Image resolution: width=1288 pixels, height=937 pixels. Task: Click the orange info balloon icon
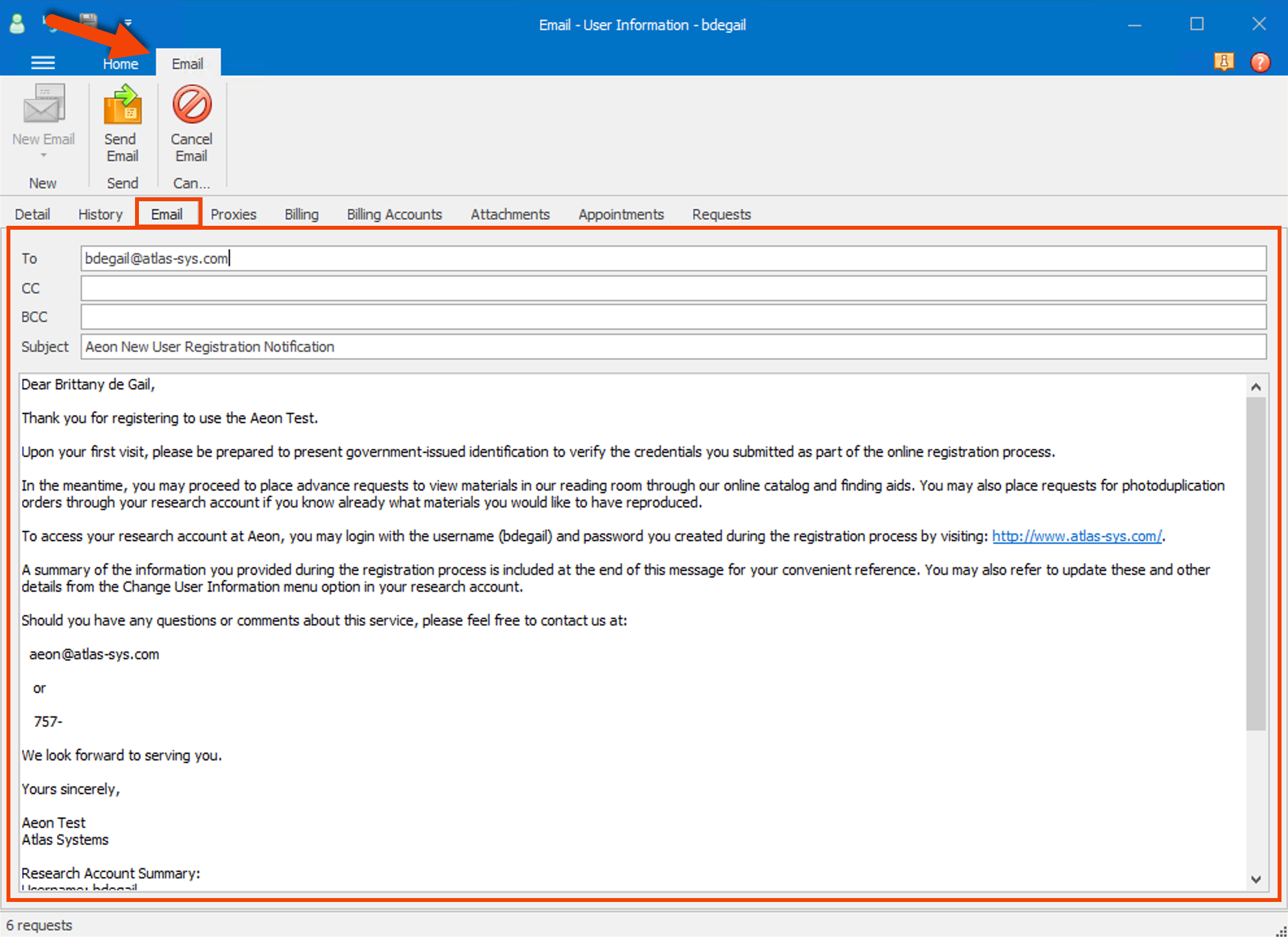coord(1224,62)
